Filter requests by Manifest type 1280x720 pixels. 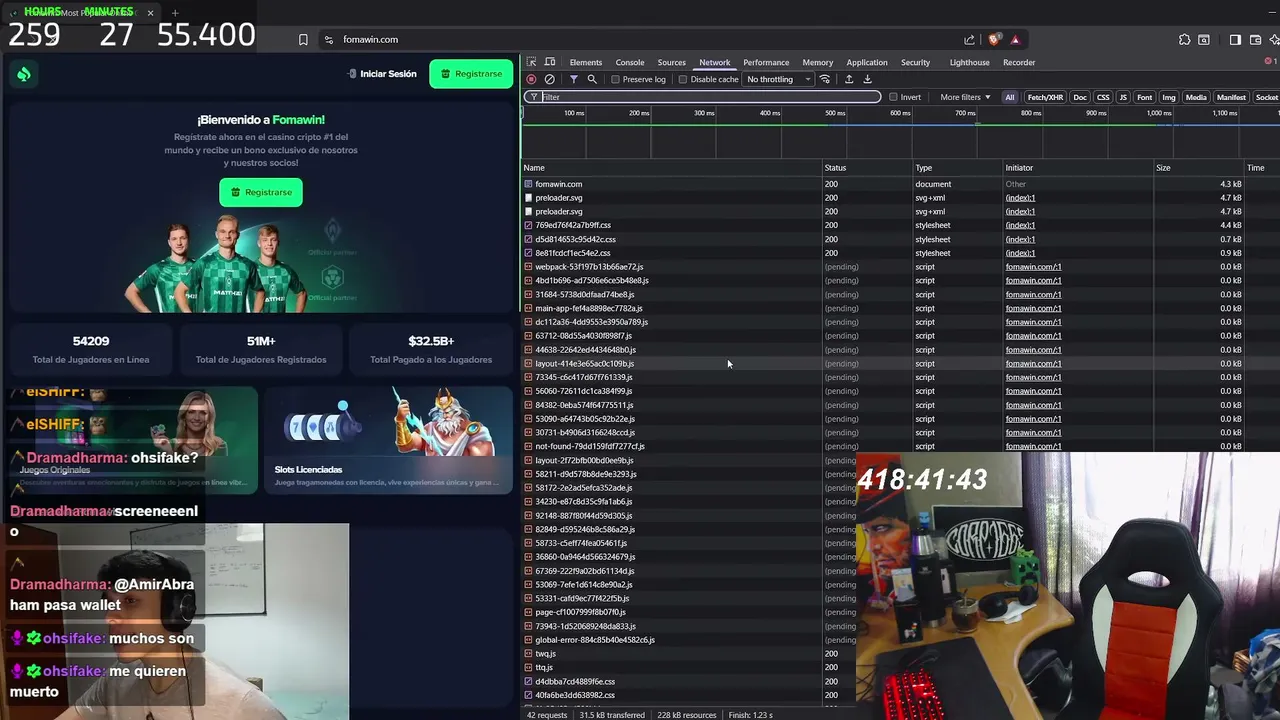[1231, 97]
